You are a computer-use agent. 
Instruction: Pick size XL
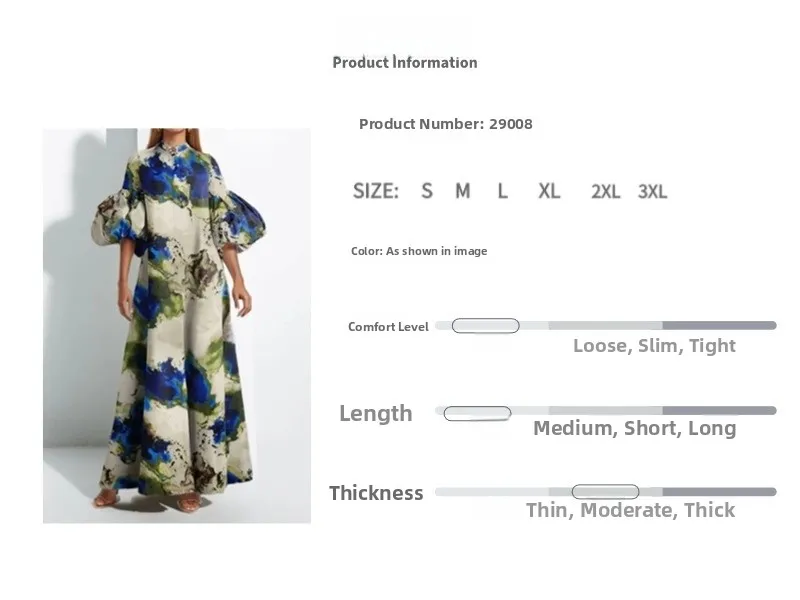(549, 191)
